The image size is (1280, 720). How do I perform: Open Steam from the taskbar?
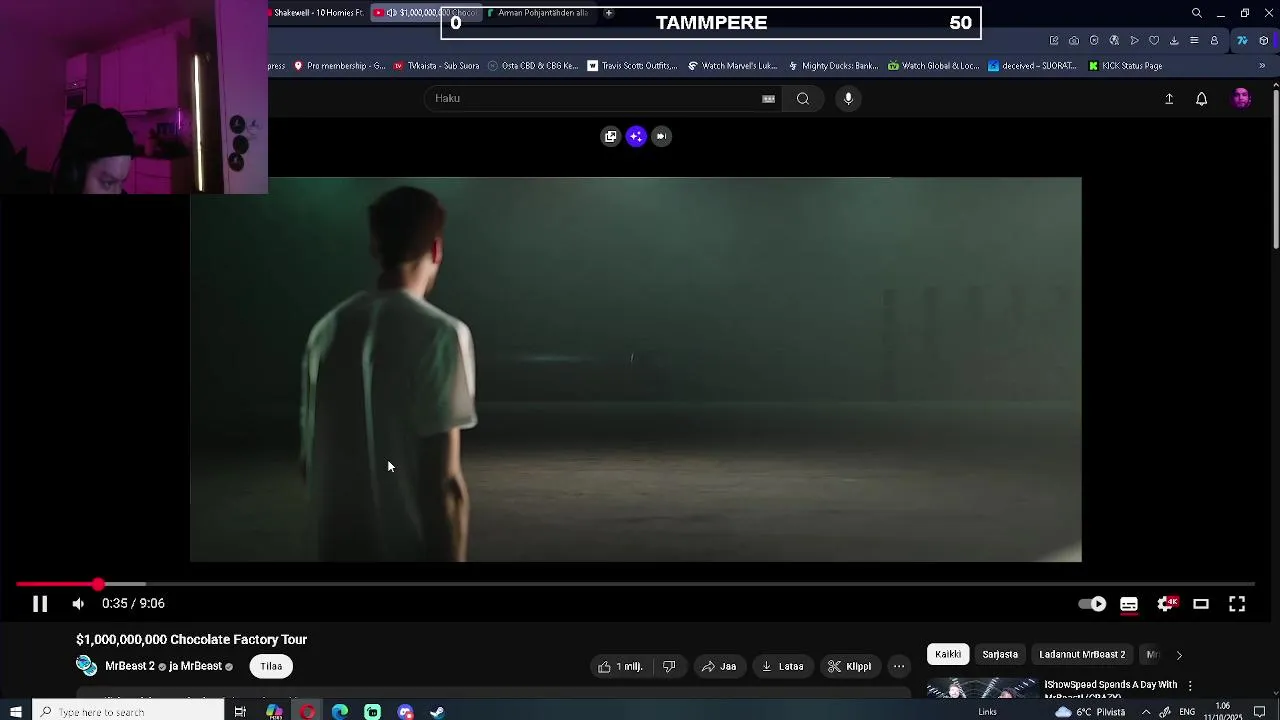click(x=437, y=712)
